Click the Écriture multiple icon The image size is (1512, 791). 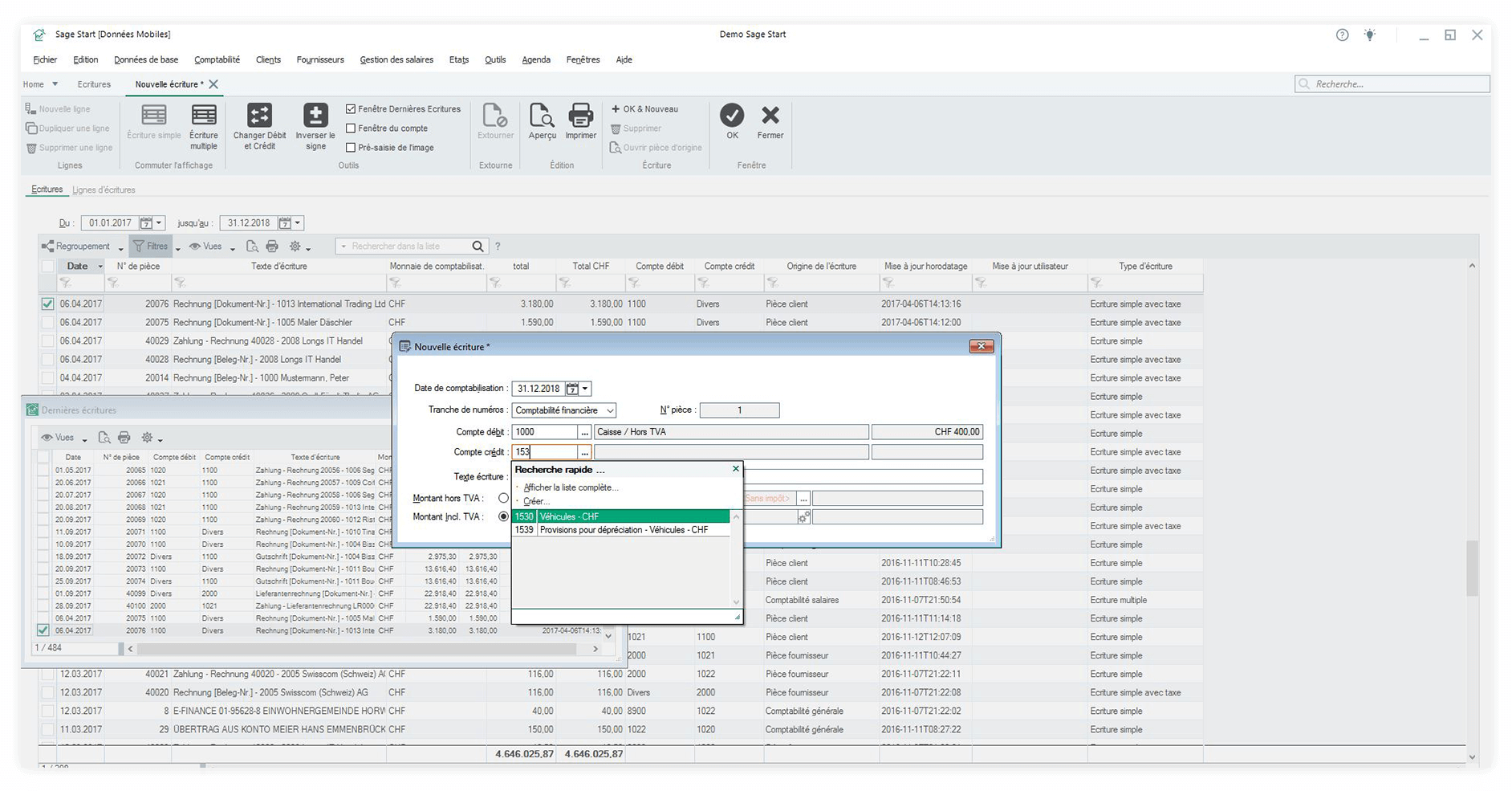[204, 115]
